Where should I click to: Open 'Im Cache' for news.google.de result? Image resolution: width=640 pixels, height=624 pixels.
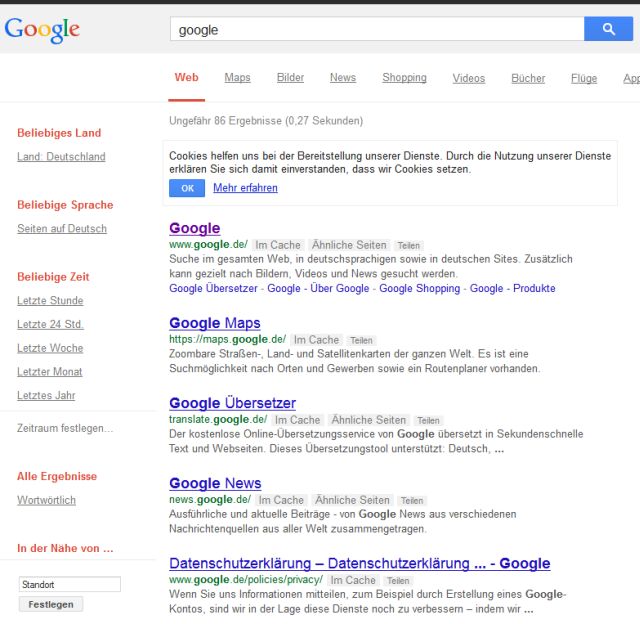point(281,500)
